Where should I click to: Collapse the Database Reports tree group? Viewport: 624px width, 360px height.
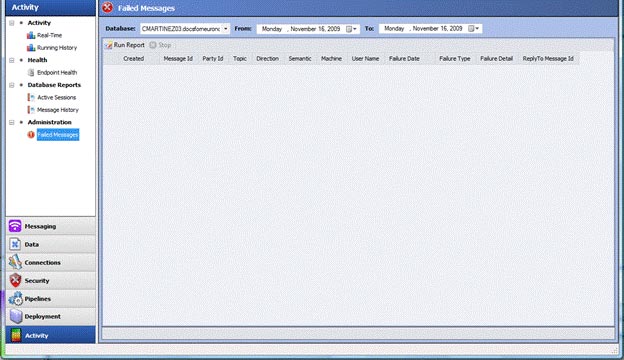(12, 85)
